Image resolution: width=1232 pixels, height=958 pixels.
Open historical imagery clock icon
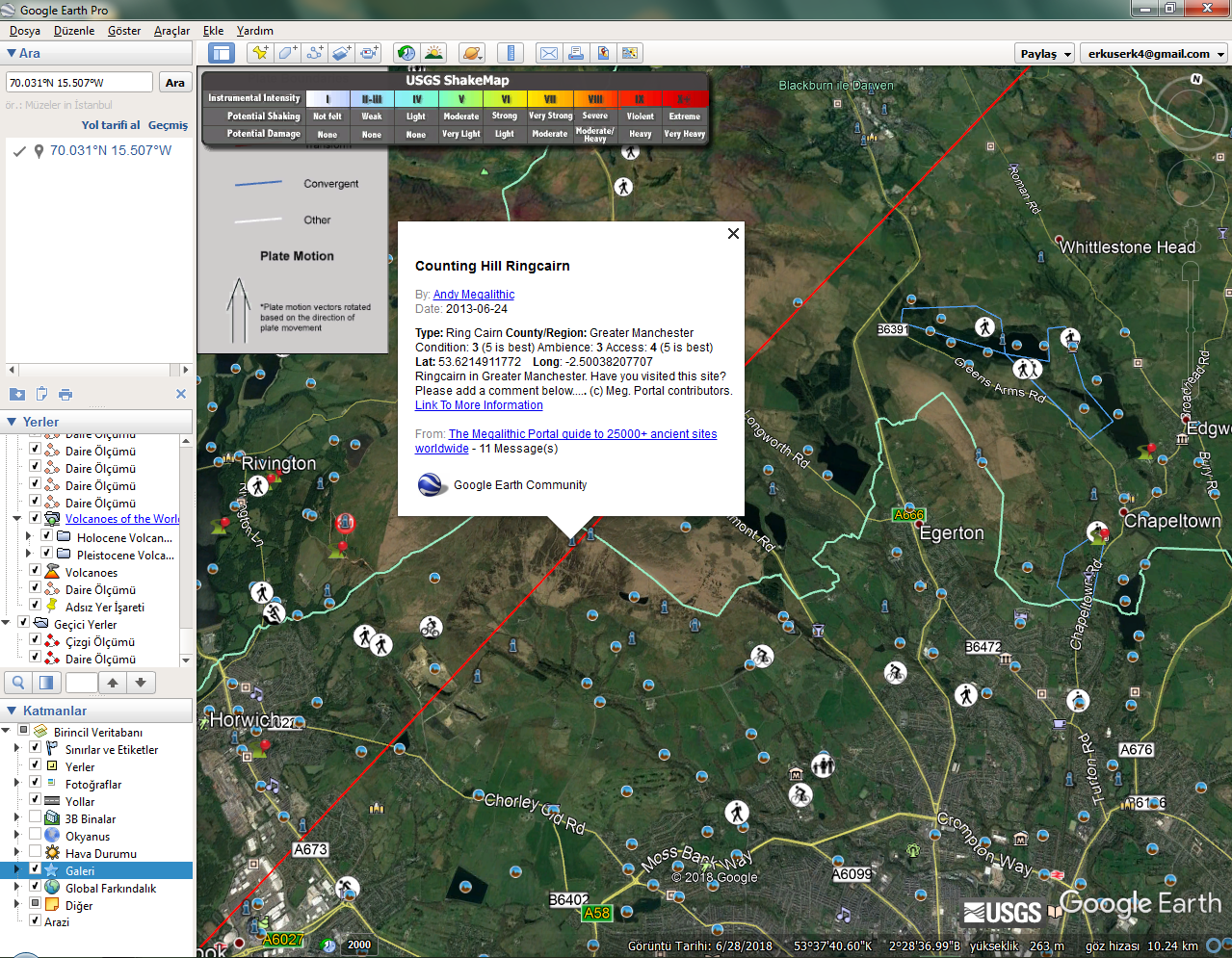(406, 53)
